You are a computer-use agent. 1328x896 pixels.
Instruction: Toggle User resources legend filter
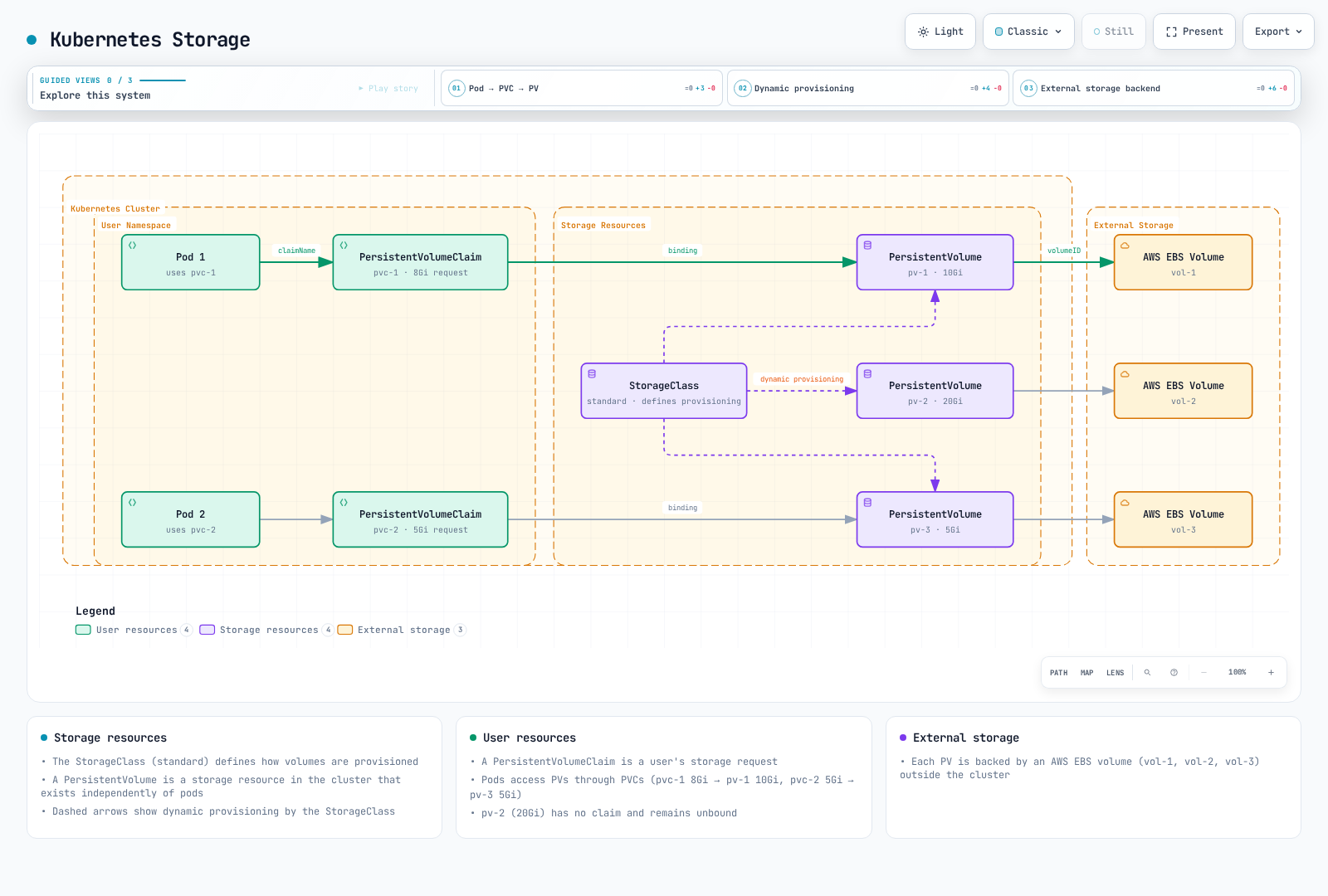coord(134,630)
